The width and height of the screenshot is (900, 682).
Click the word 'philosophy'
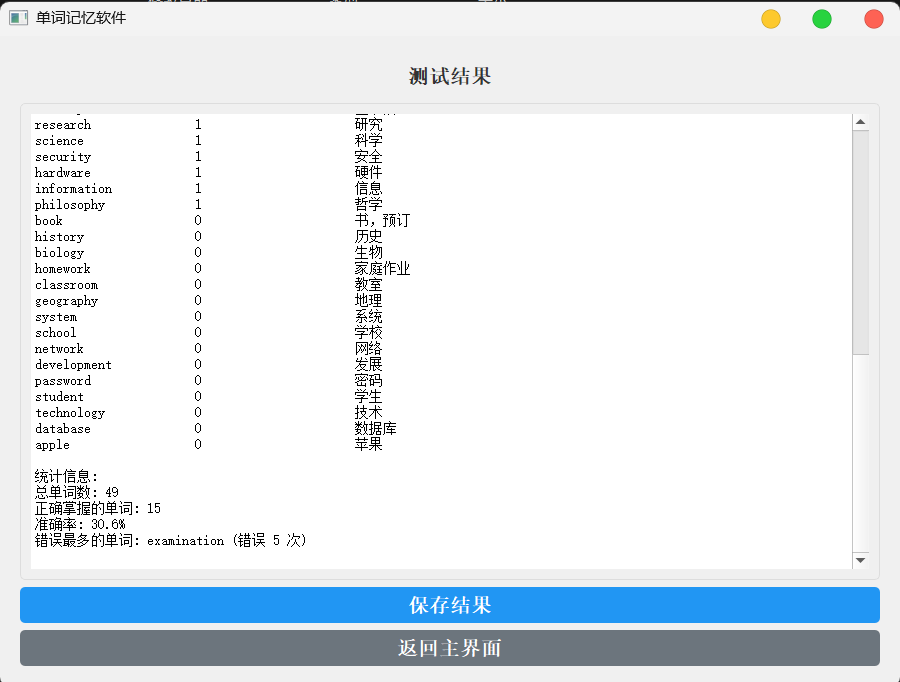click(69, 205)
